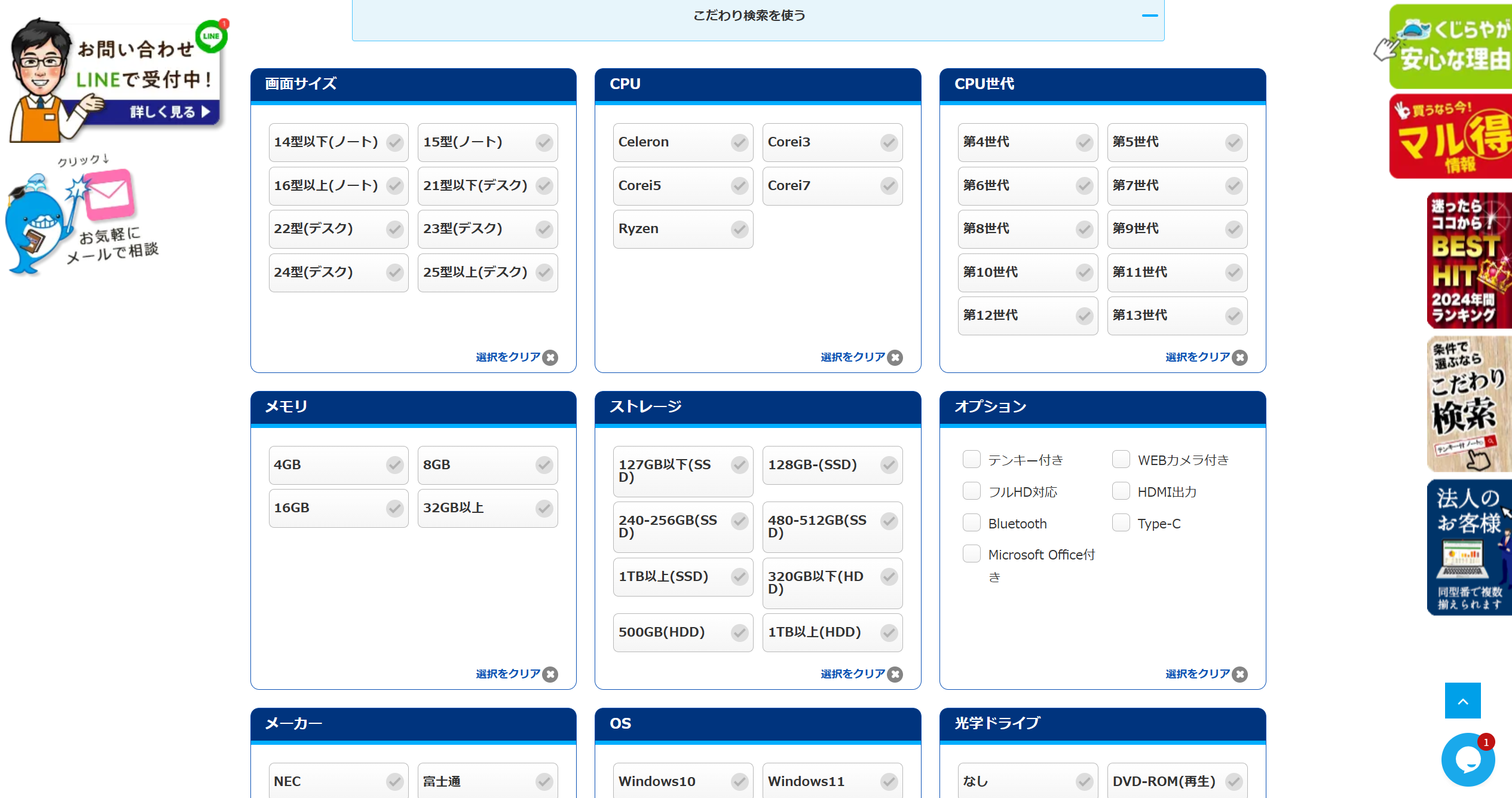The height and width of the screenshot is (798, 1512).
Task: Click the minus icon on the search header
Action: 1149,16
